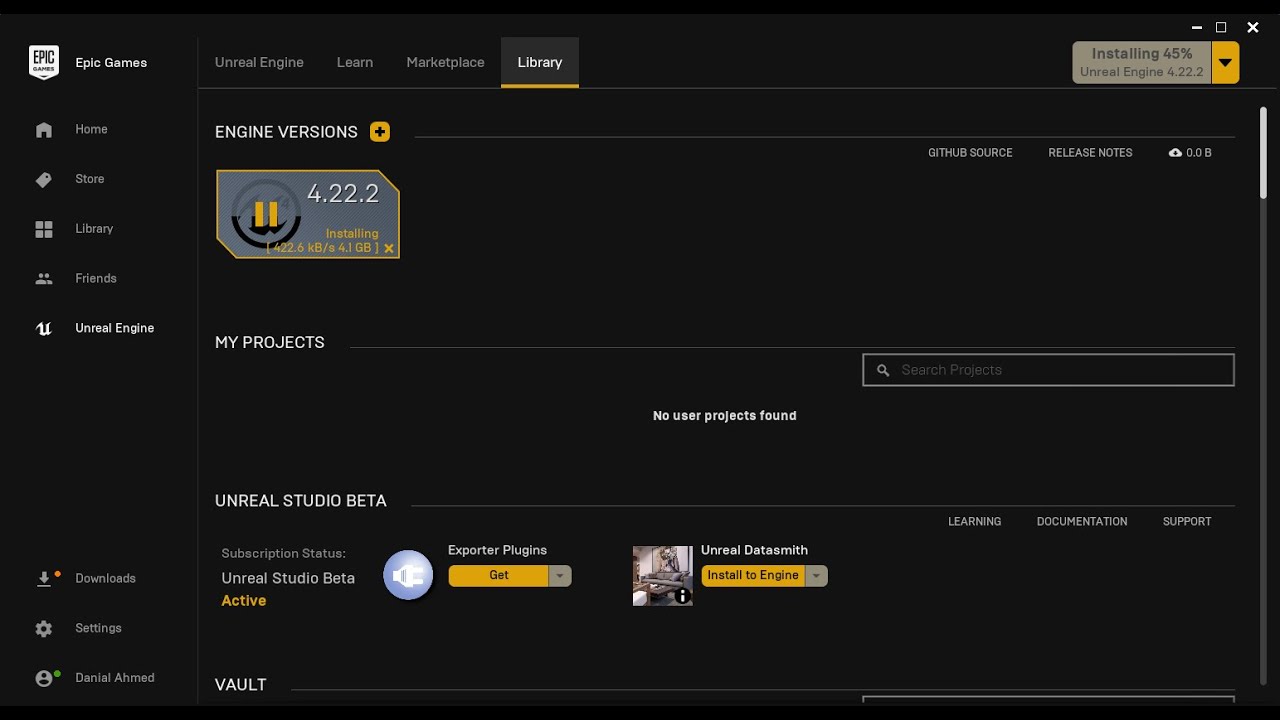
Task: Click the '0.0 B' download size text
Action: [x=1198, y=153]
